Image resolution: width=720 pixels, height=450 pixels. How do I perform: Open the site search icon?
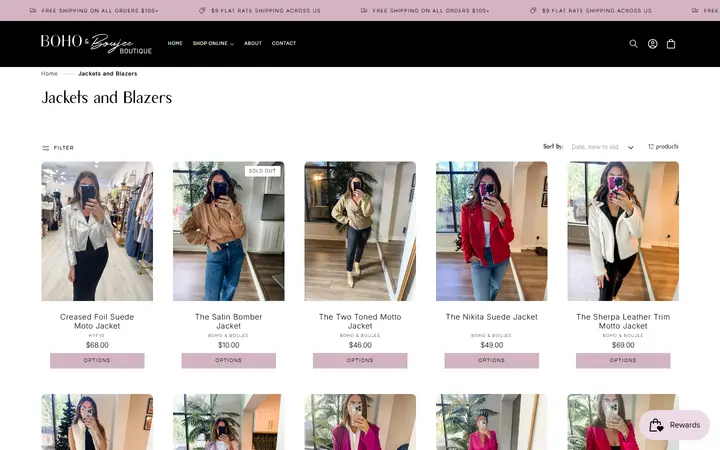pos(633,44)
